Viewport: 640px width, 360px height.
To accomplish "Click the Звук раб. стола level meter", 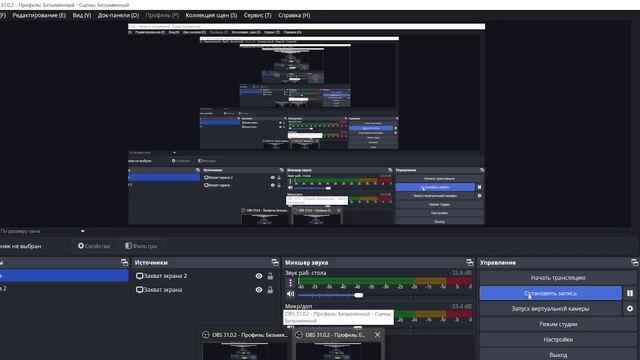I will coord(385,281).
